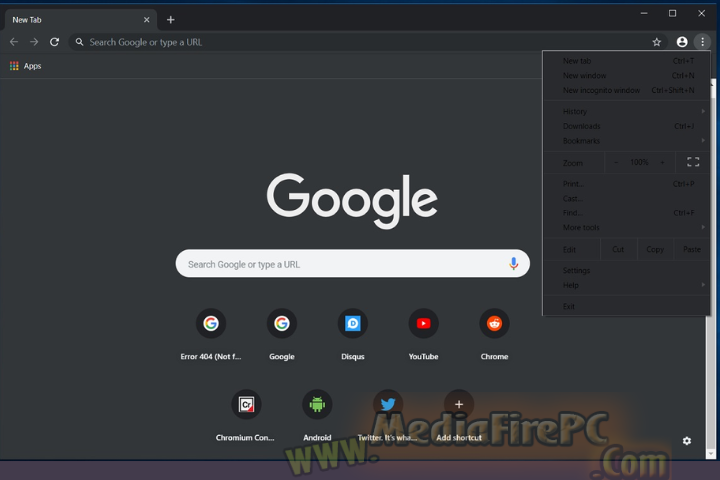720x480 pixels.
Task: Reload the page with the refresh icon
Action: 54,42
